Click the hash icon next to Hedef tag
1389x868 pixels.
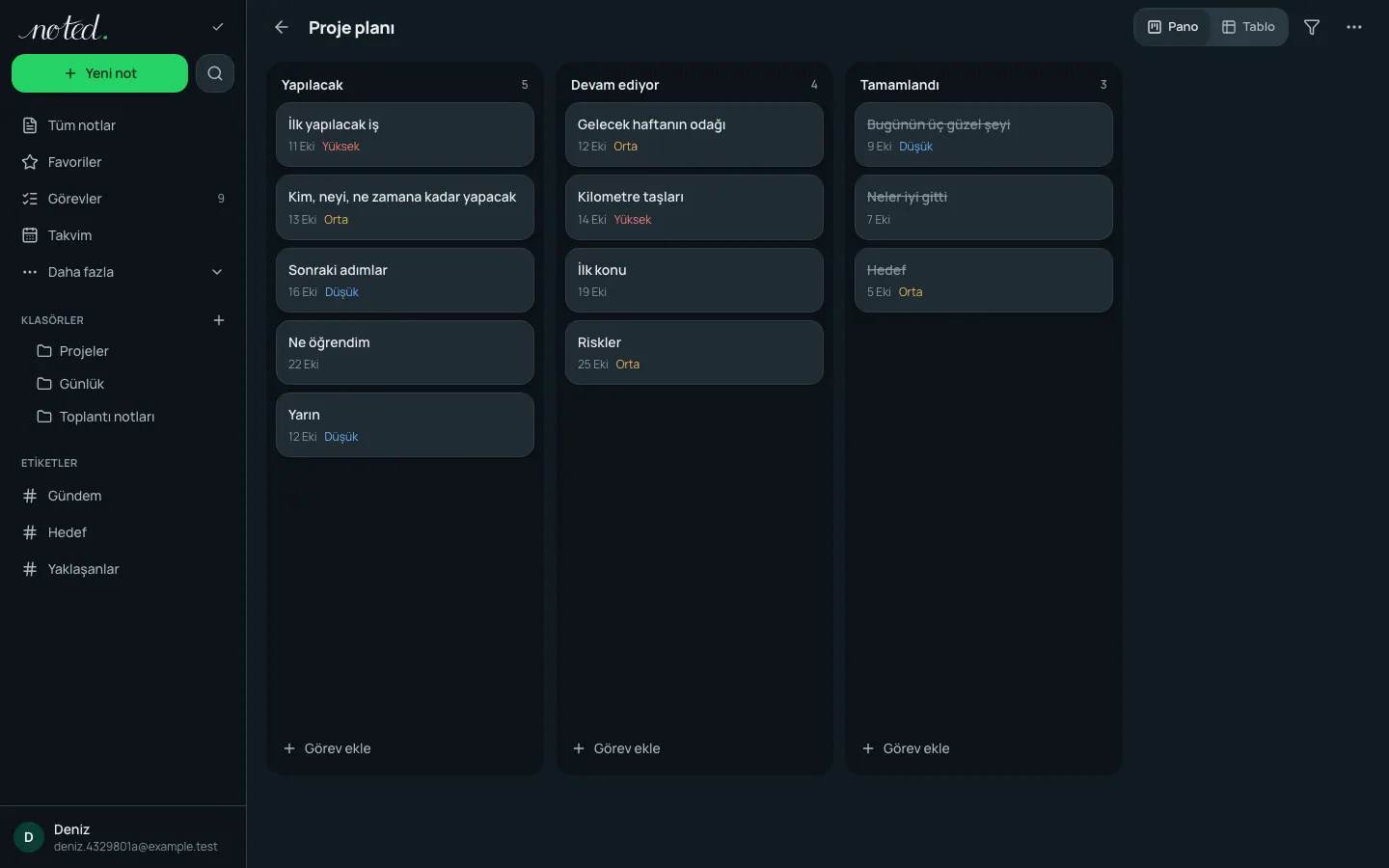30,532
